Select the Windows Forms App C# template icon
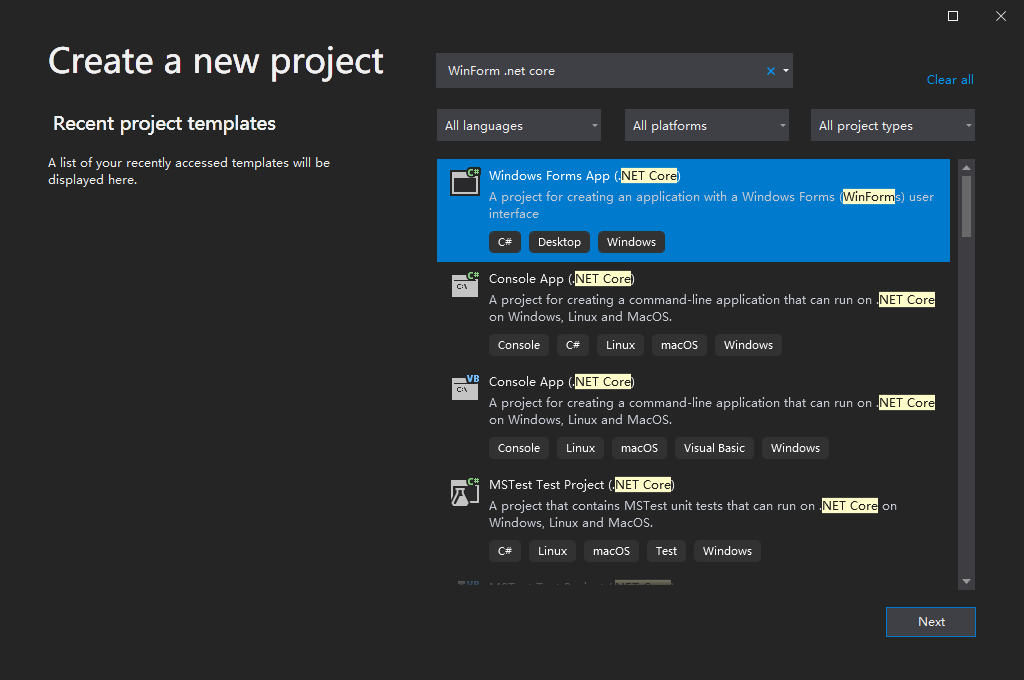1024x680 pixels. (465, 181)
